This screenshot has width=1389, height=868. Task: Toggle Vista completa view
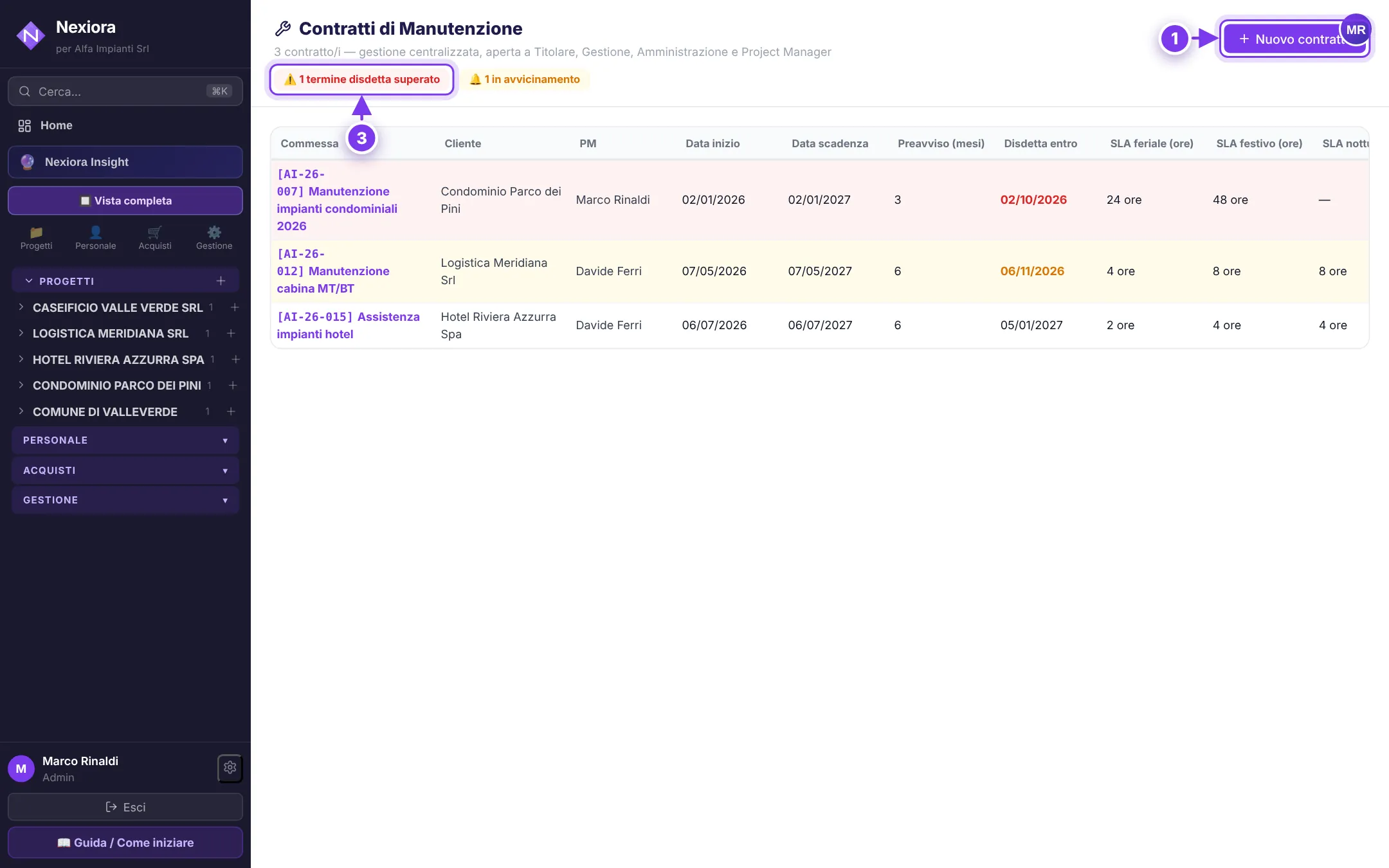tap(125, 201)
